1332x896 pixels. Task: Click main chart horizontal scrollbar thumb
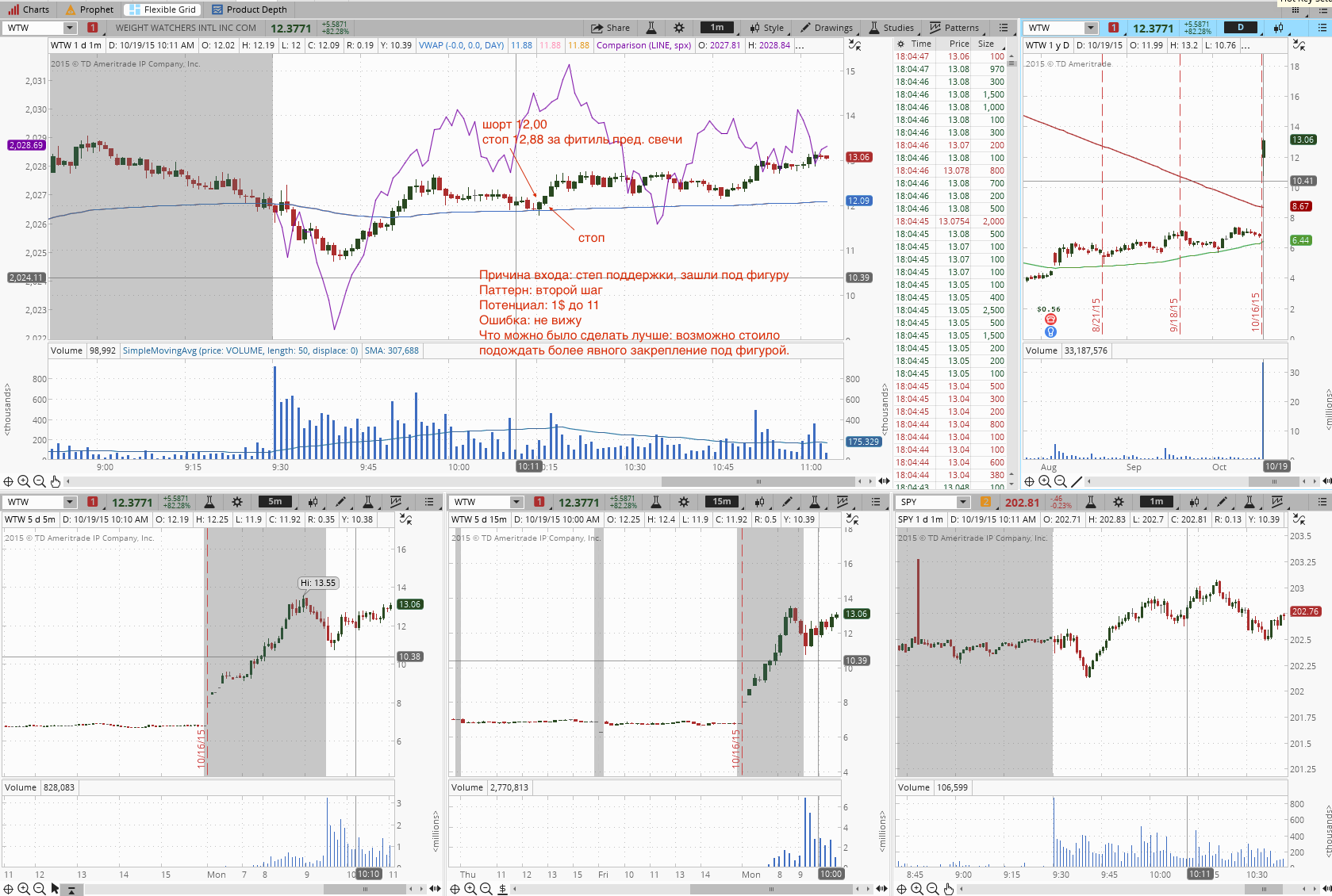tap(758, 481)
